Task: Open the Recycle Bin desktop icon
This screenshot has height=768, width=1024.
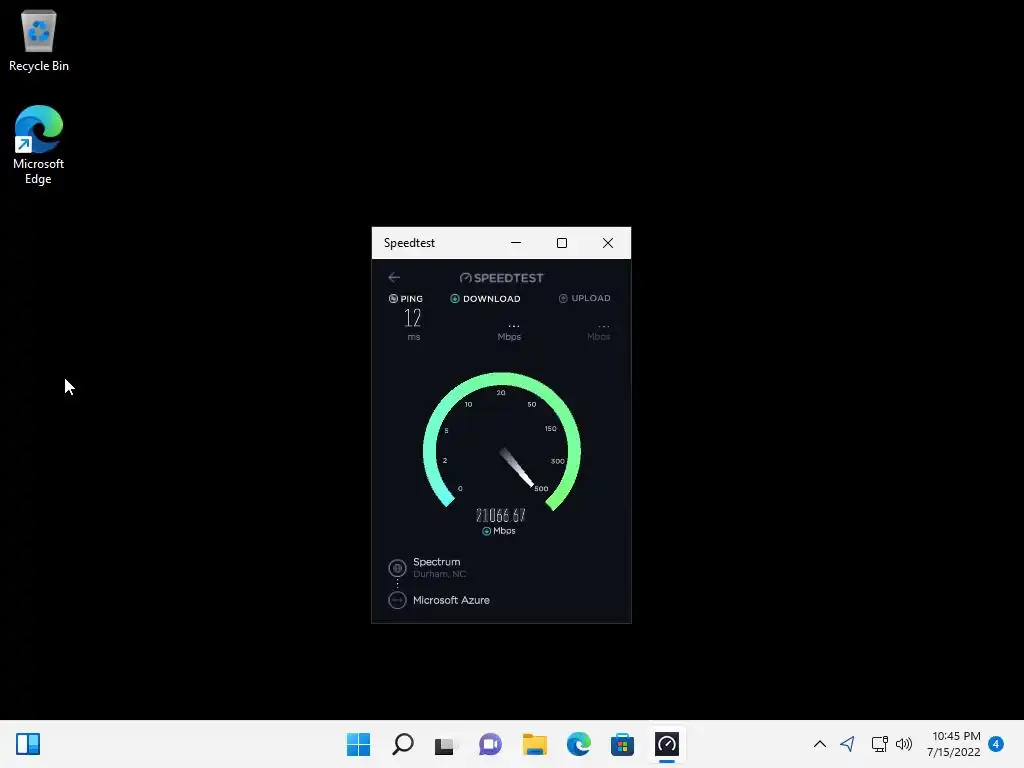Action: tap(39, 40)
